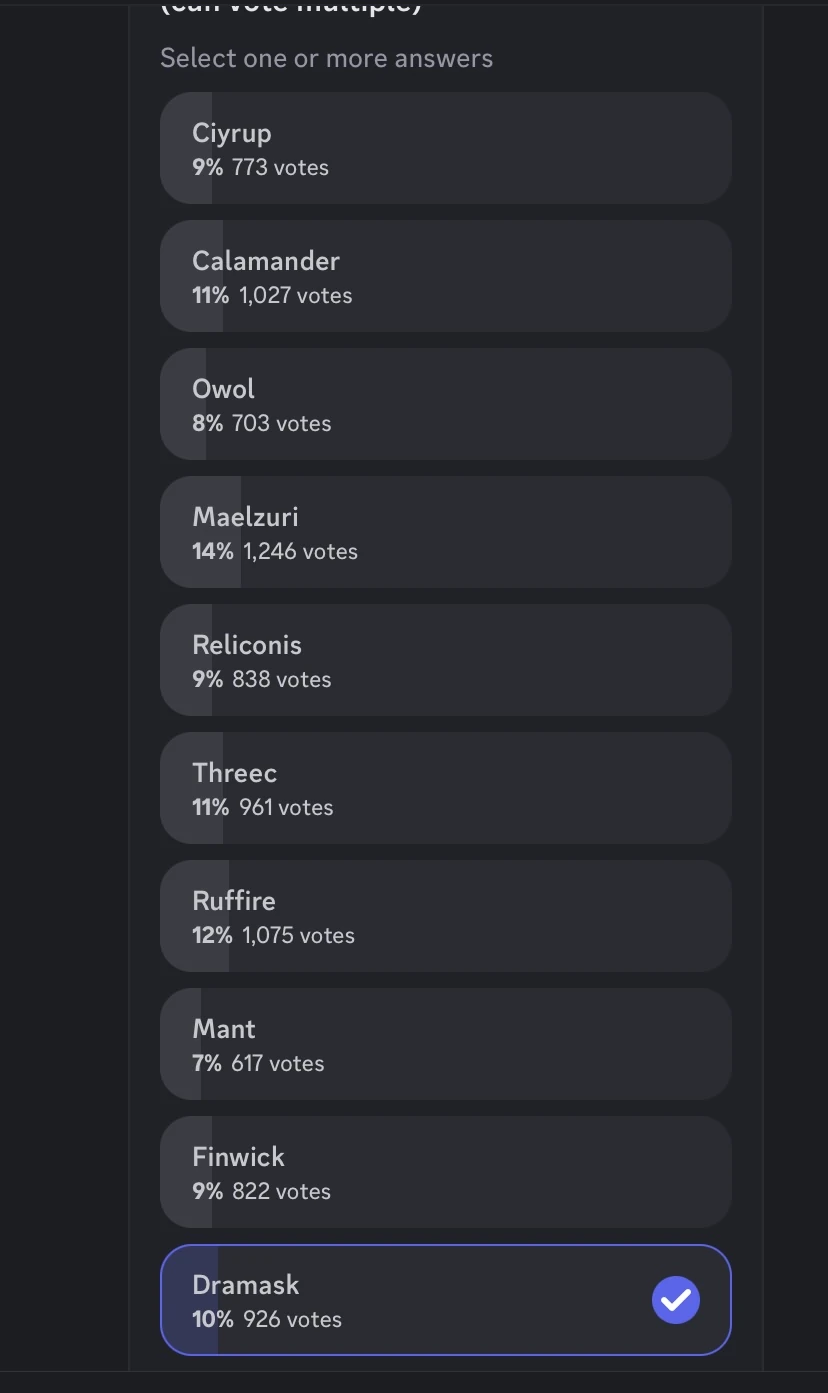Deselect the Dramask poll answer

[445, 1300]
